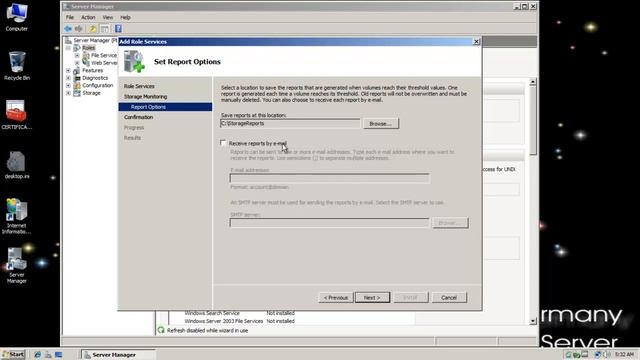Click Browse next to save reports location
The height and width of the screenshot is (360, 640).
(380, 124)
